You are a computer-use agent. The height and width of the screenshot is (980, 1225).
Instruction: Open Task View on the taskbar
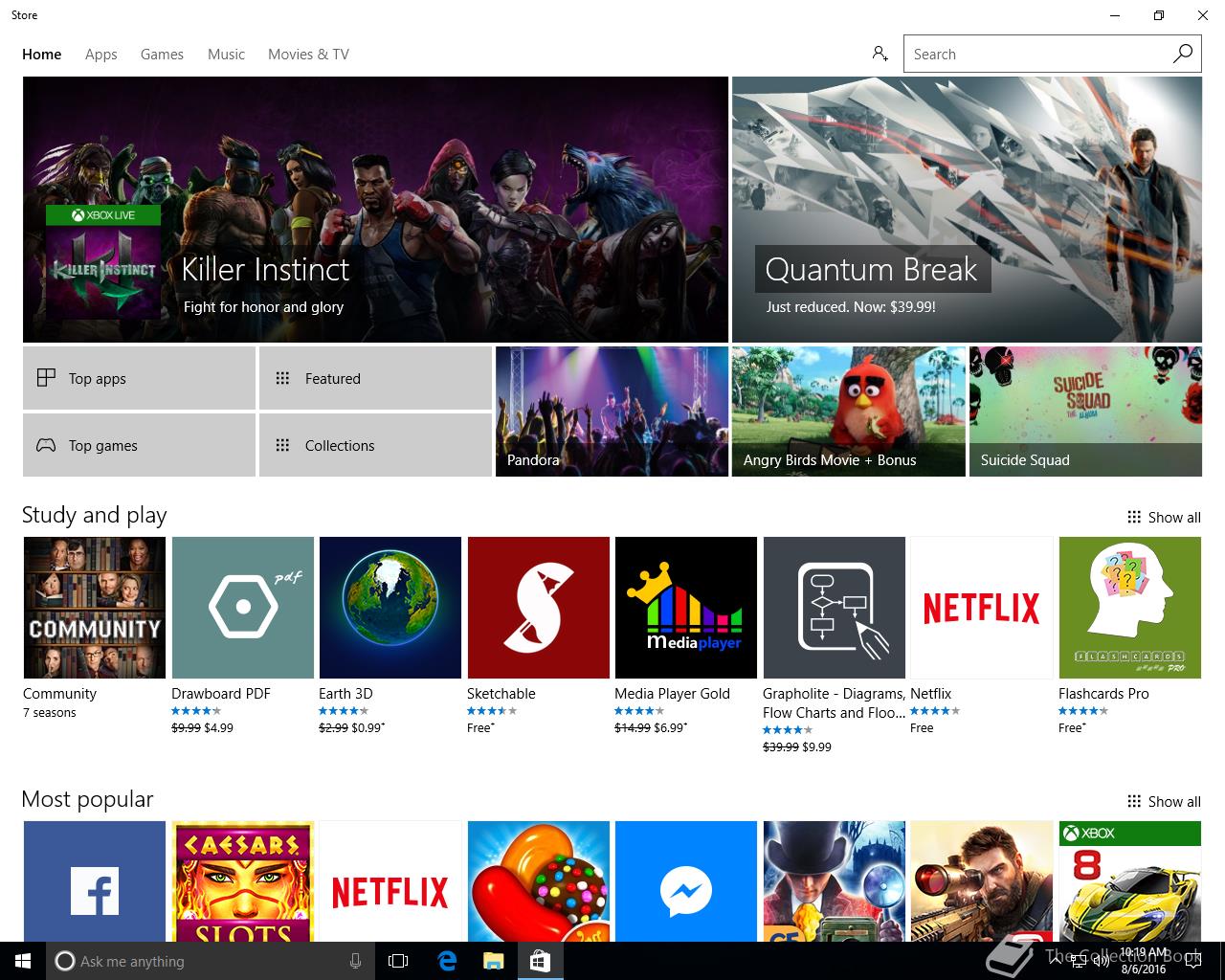coord(398,961)
